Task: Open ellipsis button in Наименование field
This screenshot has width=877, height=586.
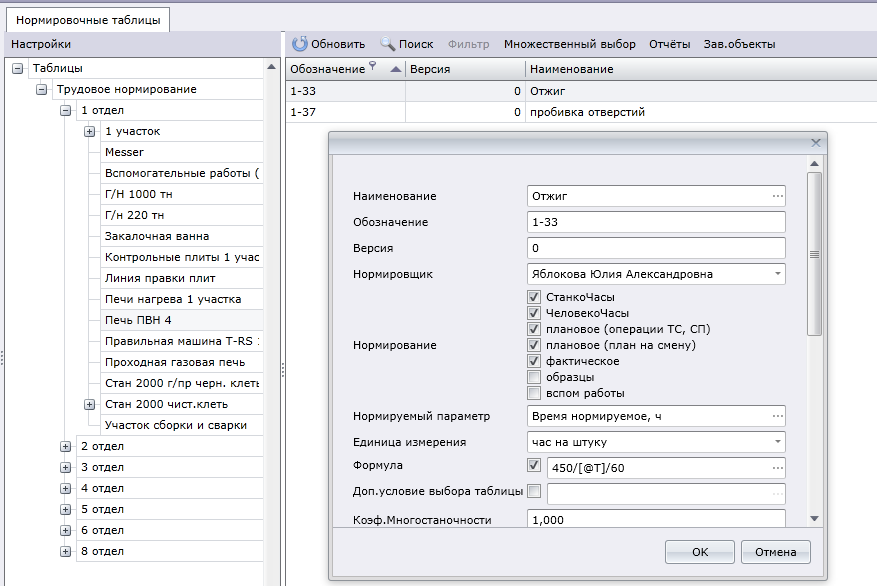Action: pos(777,196)
